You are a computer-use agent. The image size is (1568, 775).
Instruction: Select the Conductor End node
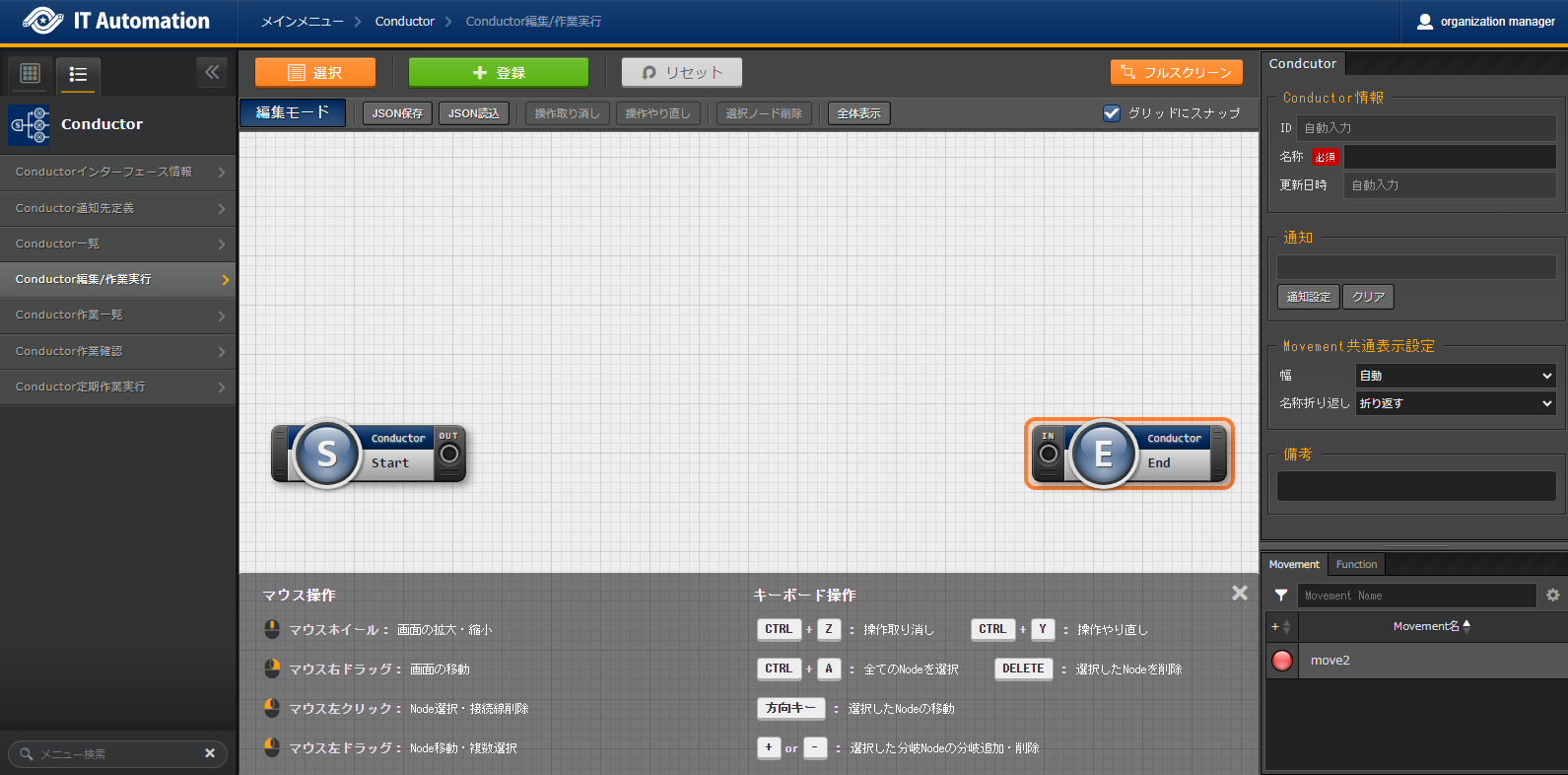[1129, 454]
